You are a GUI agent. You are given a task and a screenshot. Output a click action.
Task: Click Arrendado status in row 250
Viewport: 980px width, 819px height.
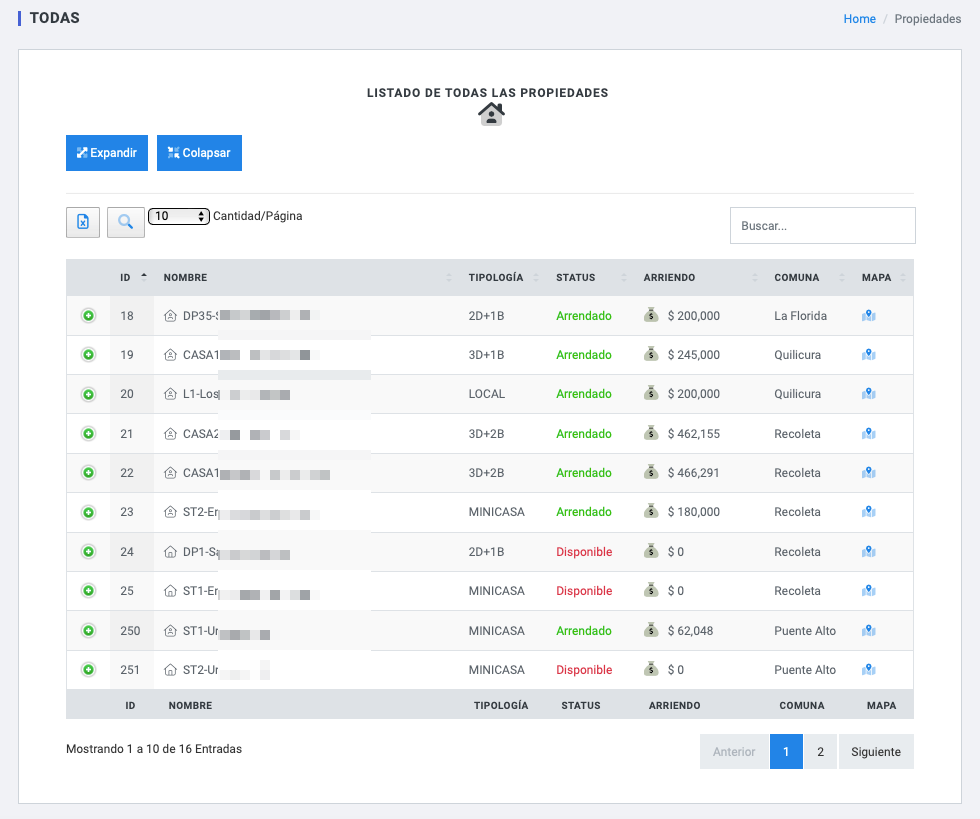tap(584, 630)
